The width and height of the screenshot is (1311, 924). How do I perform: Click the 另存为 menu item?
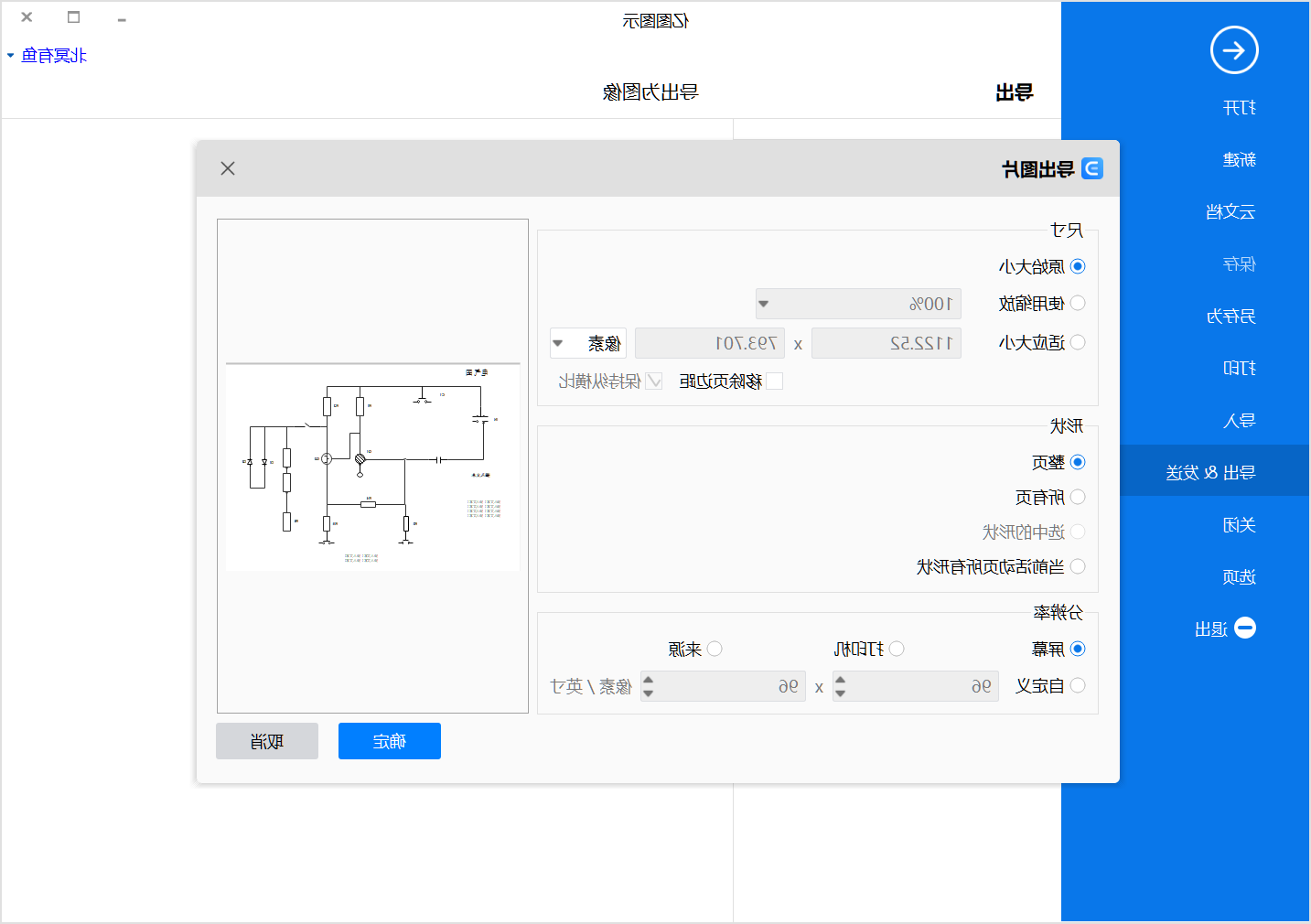1230,317
